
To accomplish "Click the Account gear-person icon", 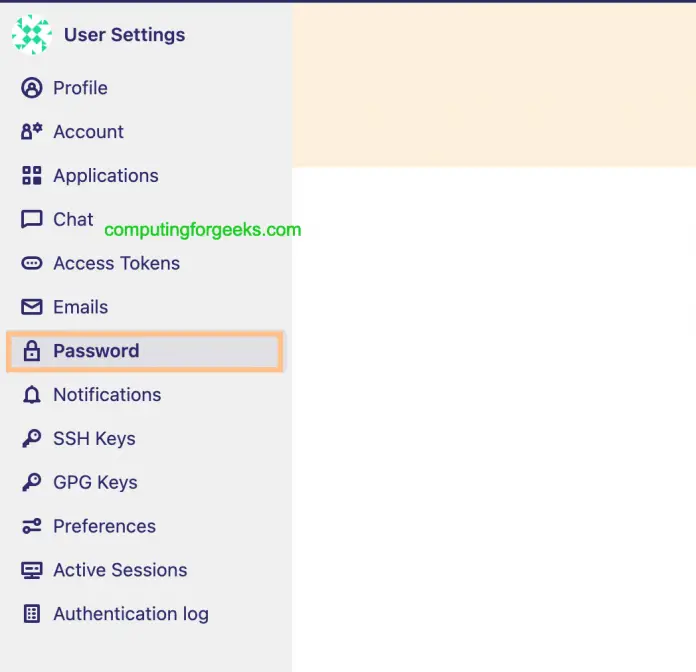I will [32, 132].
